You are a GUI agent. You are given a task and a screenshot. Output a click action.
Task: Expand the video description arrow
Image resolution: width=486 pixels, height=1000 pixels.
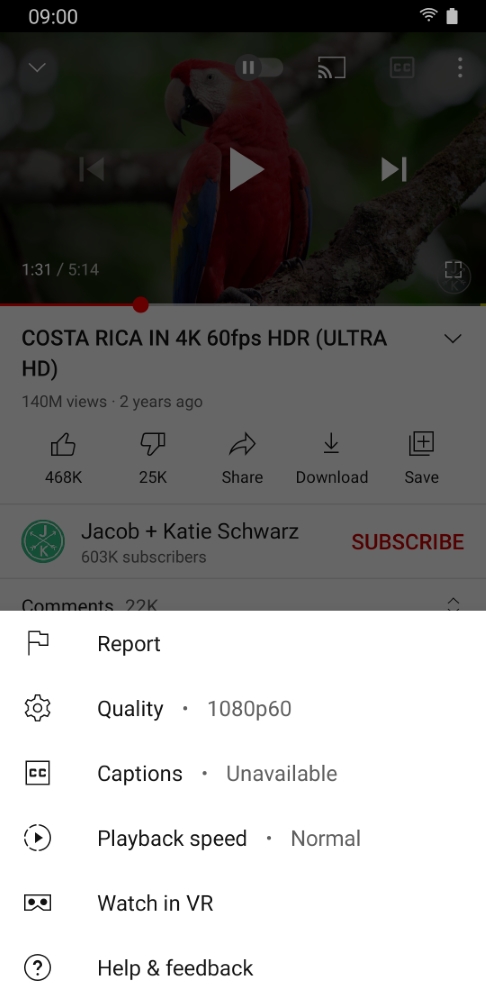(453, 339)
